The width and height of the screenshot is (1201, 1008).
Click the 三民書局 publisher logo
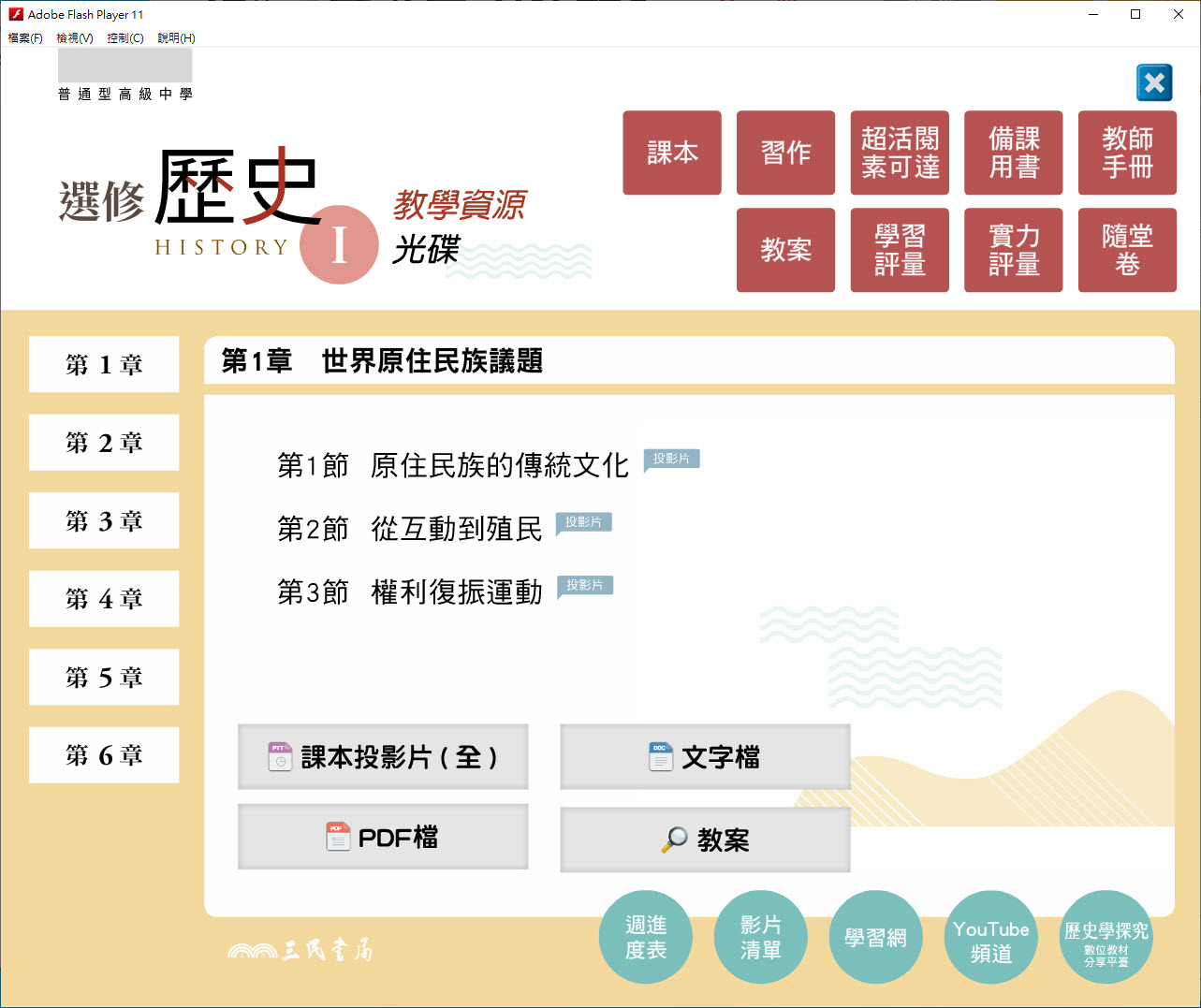click(x=300, y=951)
